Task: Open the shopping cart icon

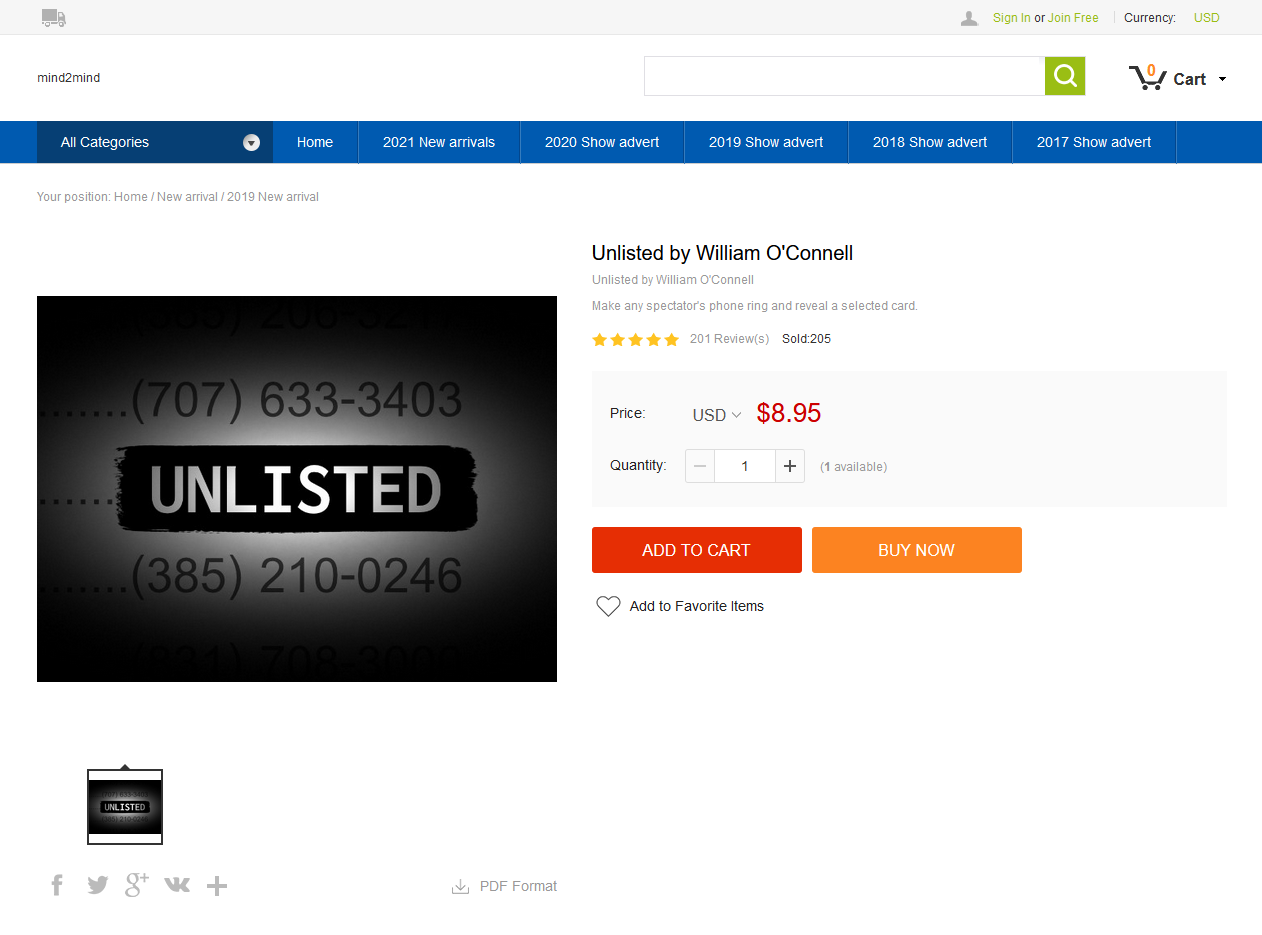Action: [x=1148, y=77]
